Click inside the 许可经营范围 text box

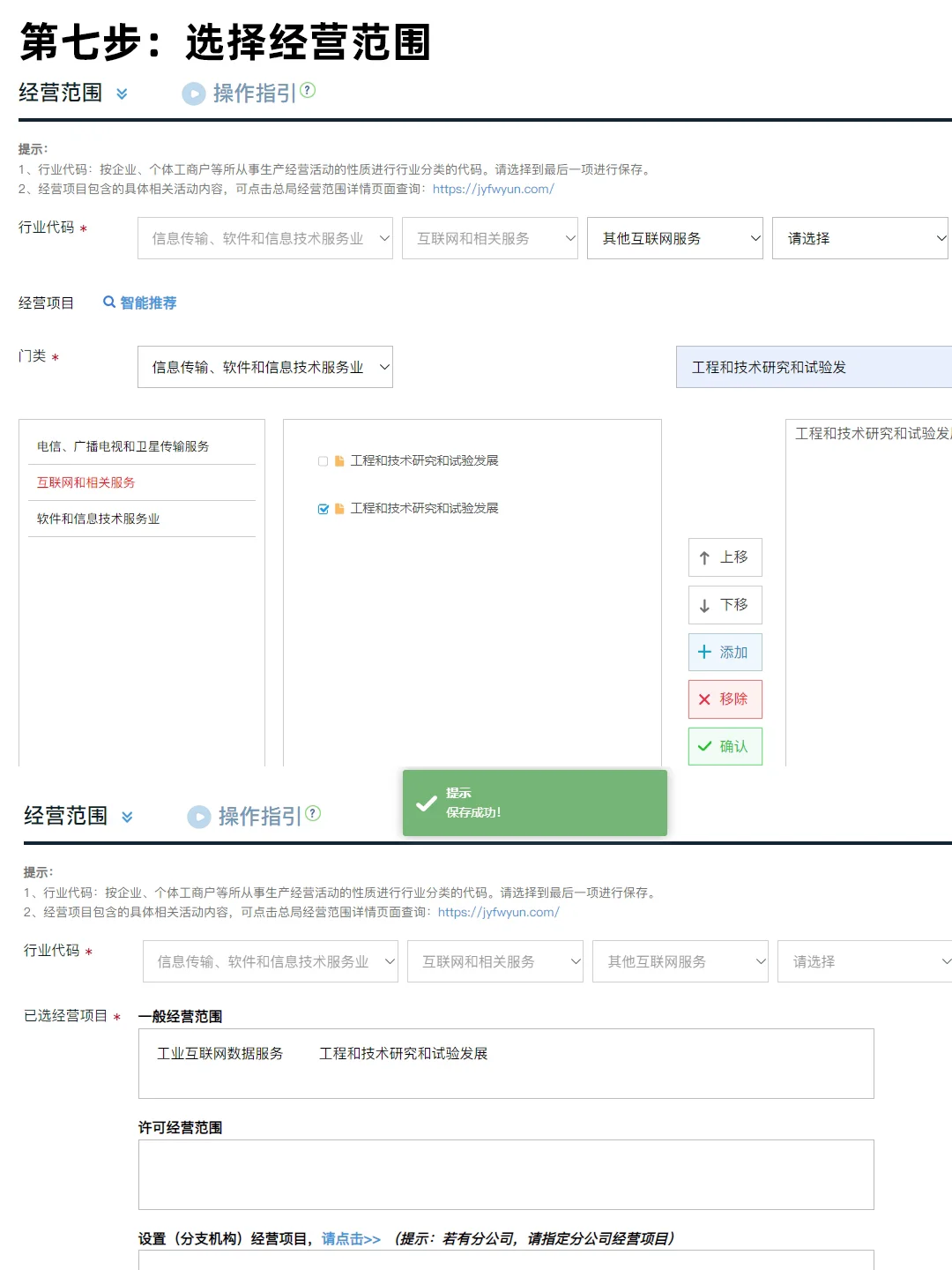tap(505, 1174)
